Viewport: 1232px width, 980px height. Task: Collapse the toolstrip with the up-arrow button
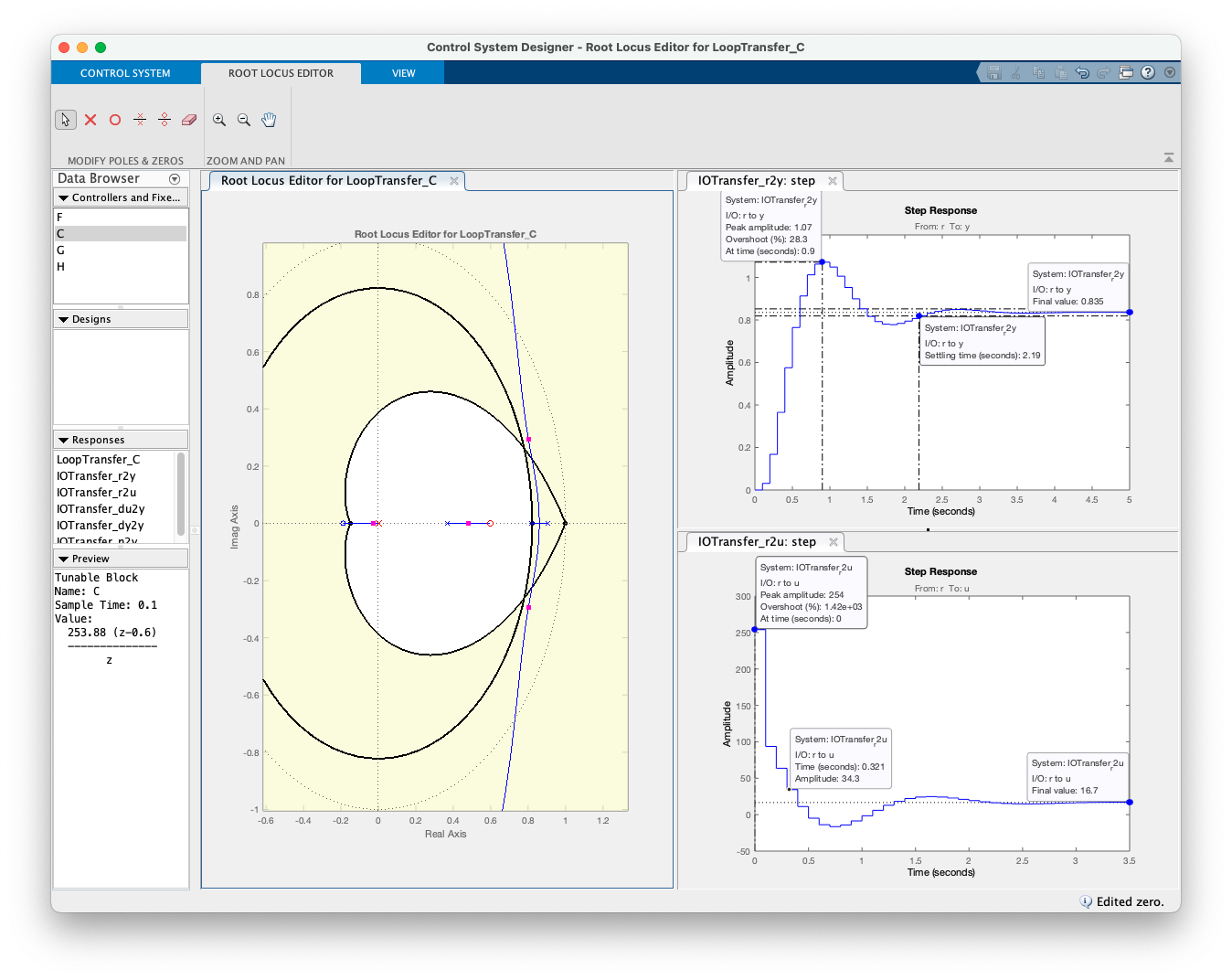click(x=1169, y=158)
